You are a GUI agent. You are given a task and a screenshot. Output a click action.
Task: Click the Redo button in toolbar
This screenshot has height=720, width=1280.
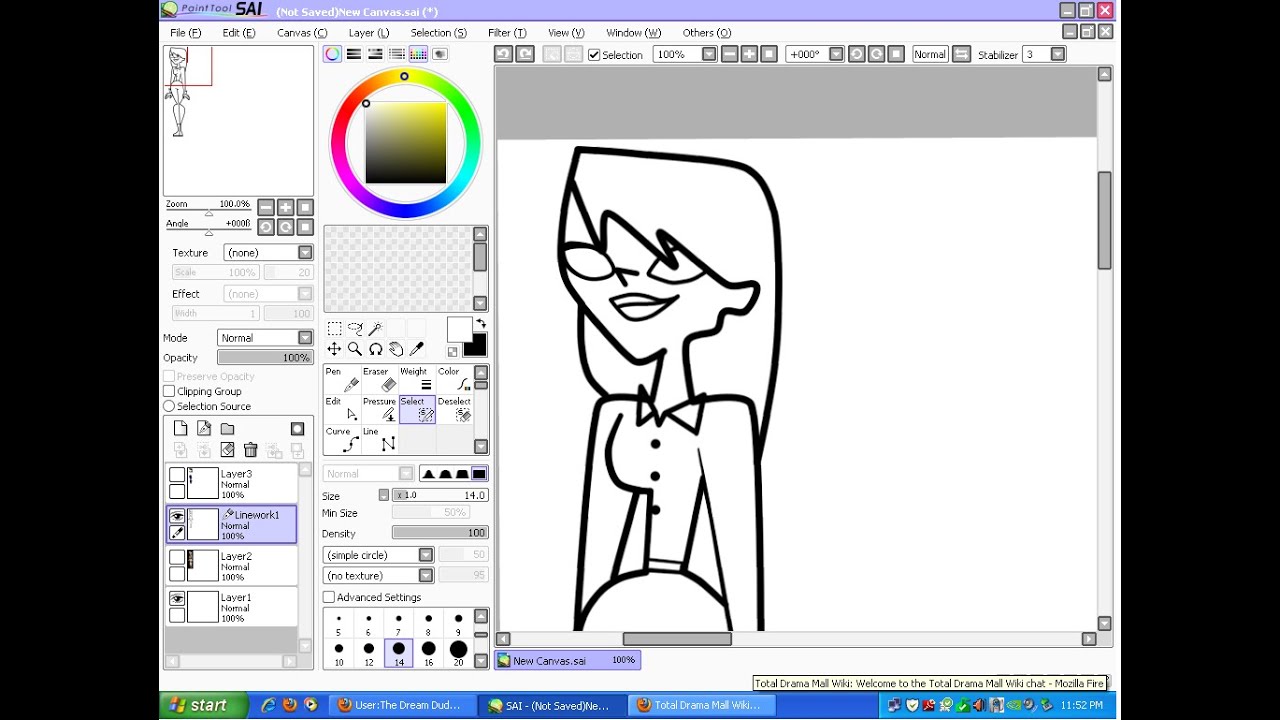tap(525, 54)
